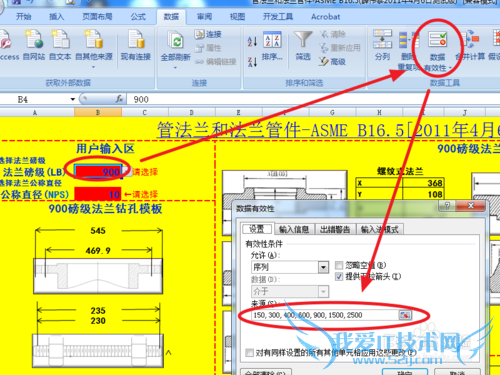This screenshot has height=375, width=500.
Task: Select the red cell containing 900
Action: coord(98,172)
